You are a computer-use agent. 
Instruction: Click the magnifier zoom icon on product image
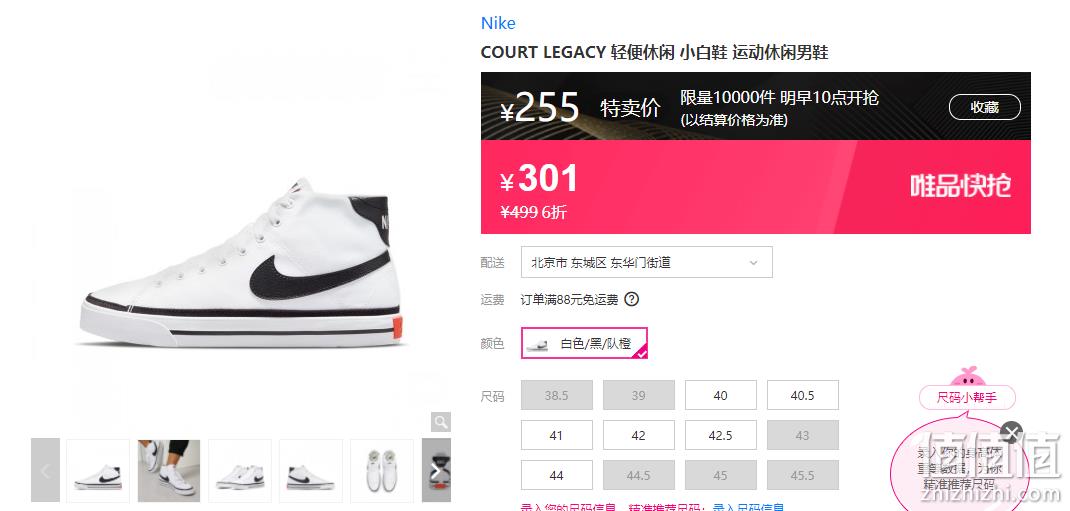tap(441, 422)
